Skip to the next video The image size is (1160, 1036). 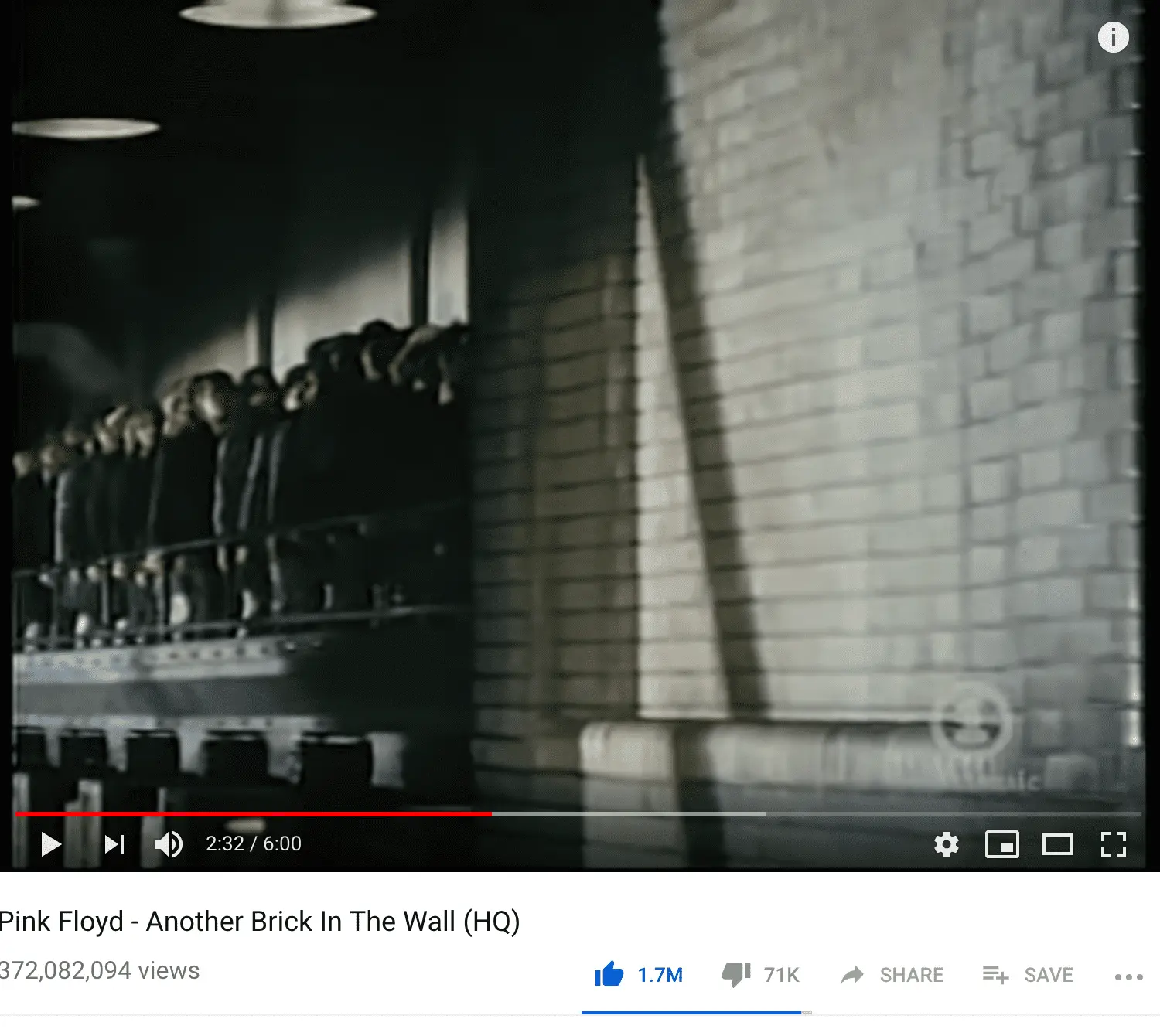tap(114, 844)
